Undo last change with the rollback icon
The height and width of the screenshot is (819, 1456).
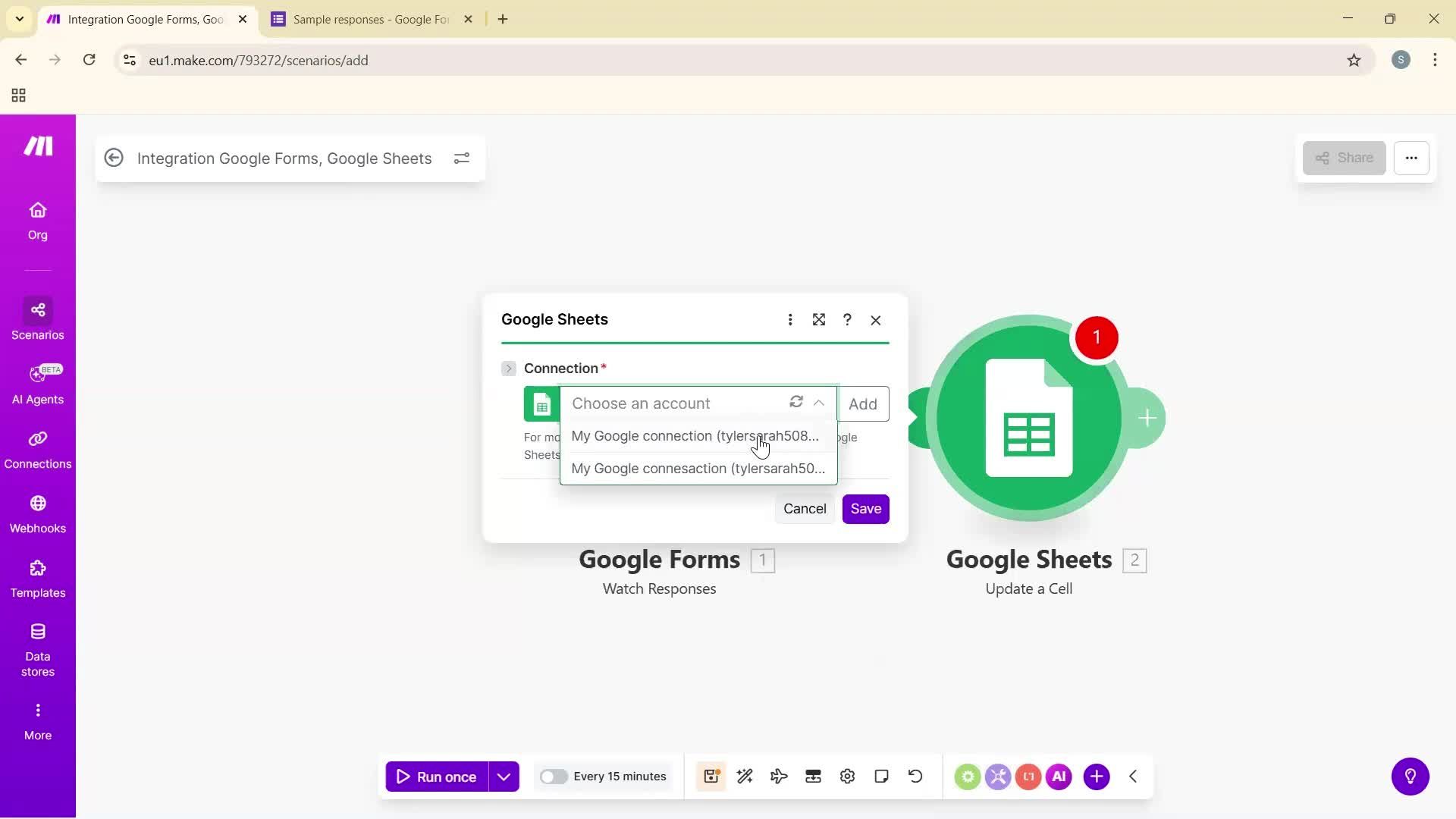click(x=915, y=776)
